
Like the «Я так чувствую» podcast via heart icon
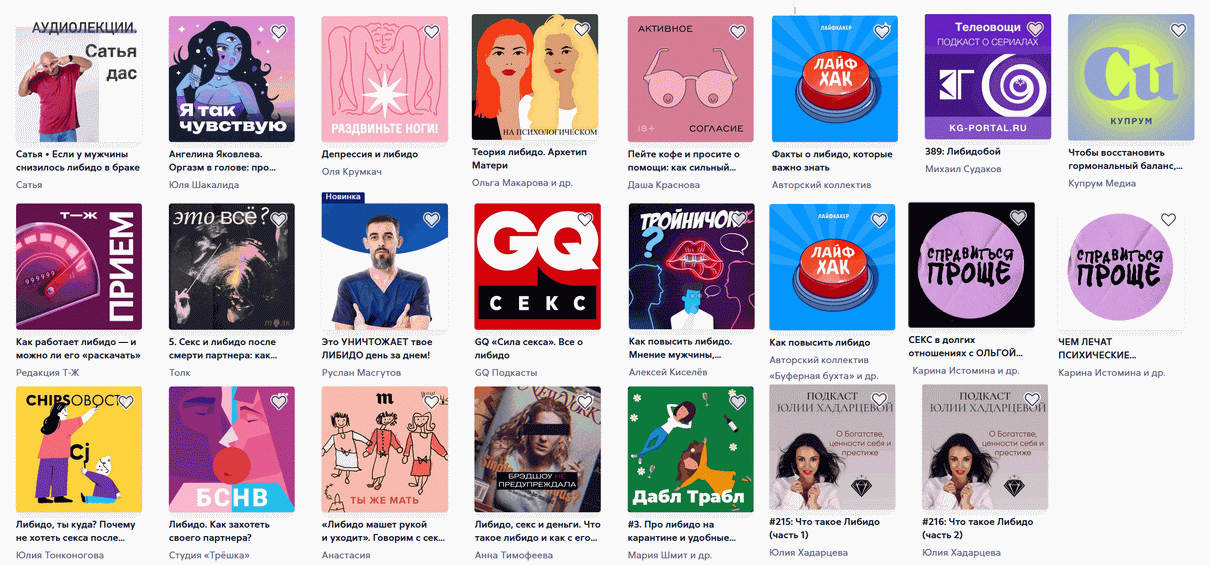279,31
